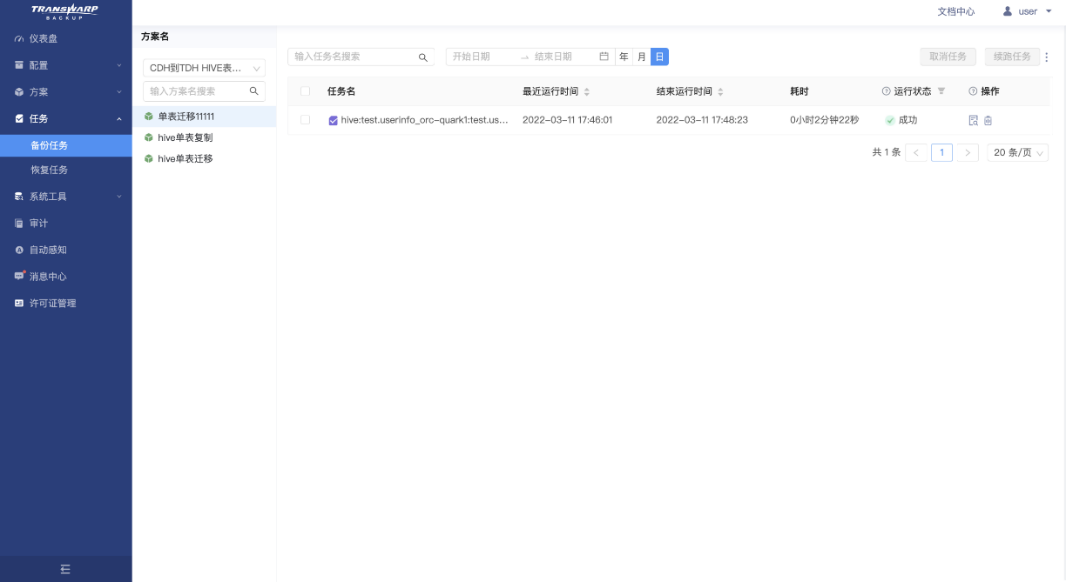Screen dimensions: 1067x582
Task: Click the 自动感知 icon
Action: pyautogui.click(x=19, y=250)
